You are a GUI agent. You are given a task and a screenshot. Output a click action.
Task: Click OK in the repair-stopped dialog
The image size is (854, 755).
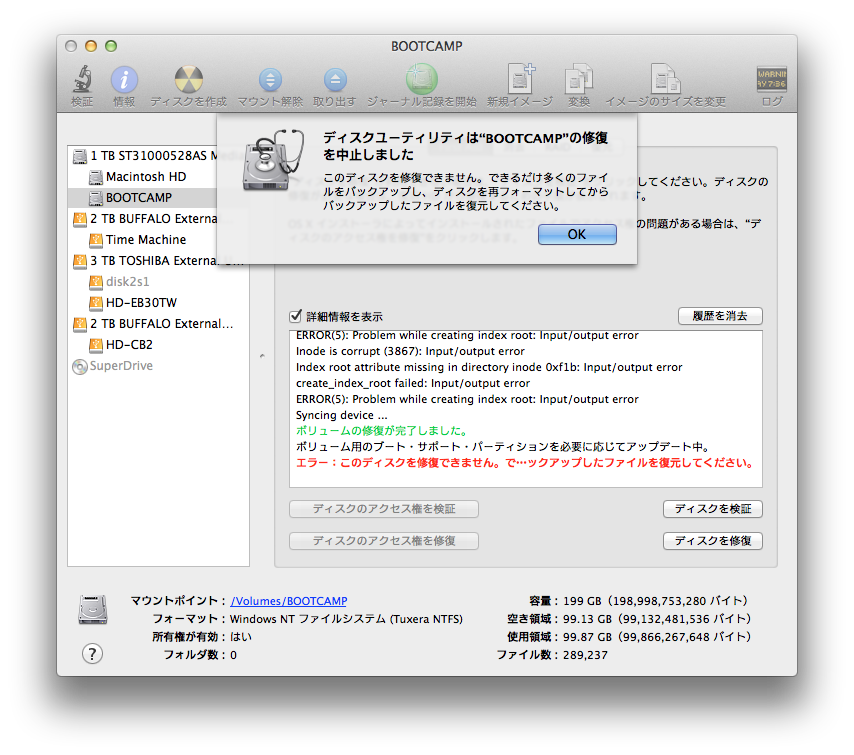577,235
